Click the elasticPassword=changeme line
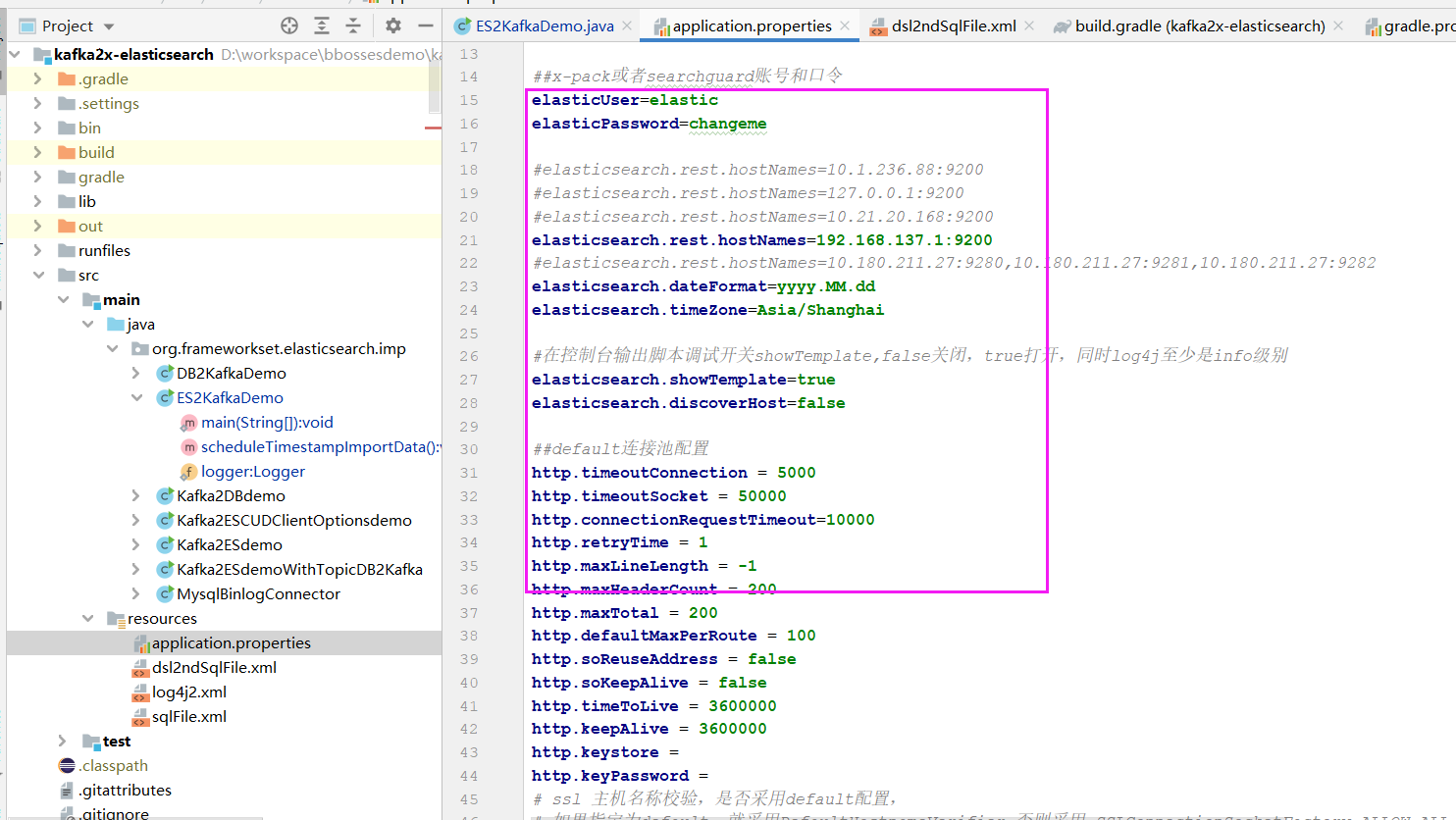 click(x=649, y=124)
